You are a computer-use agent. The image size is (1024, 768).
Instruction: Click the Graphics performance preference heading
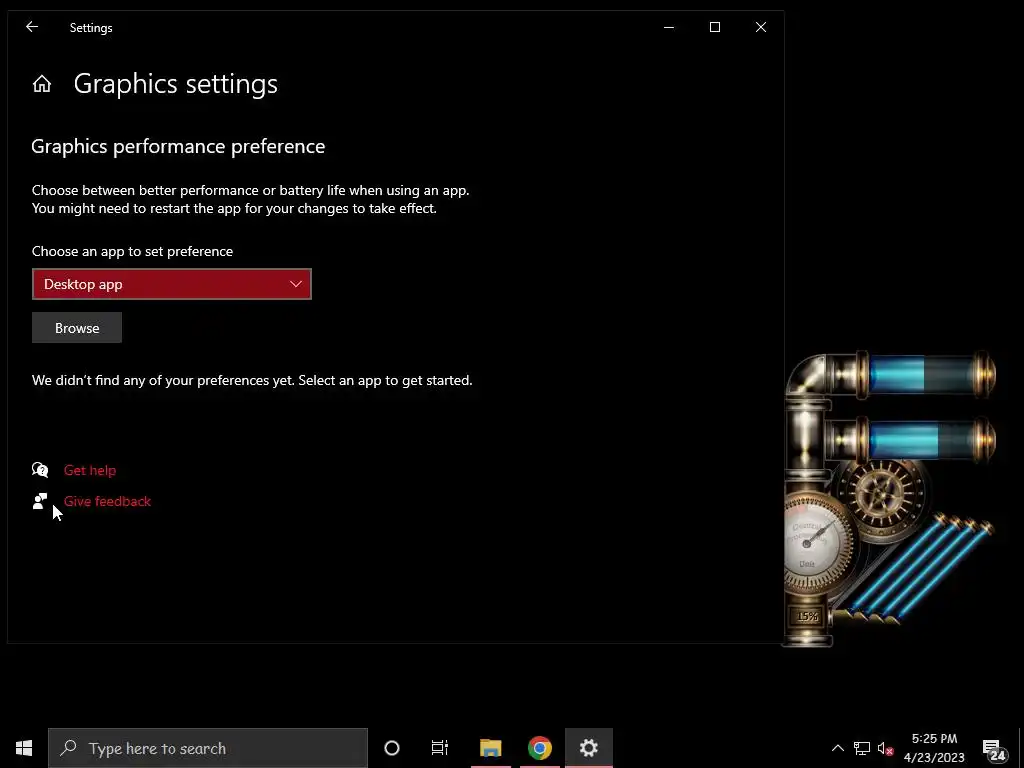(178, 146)
